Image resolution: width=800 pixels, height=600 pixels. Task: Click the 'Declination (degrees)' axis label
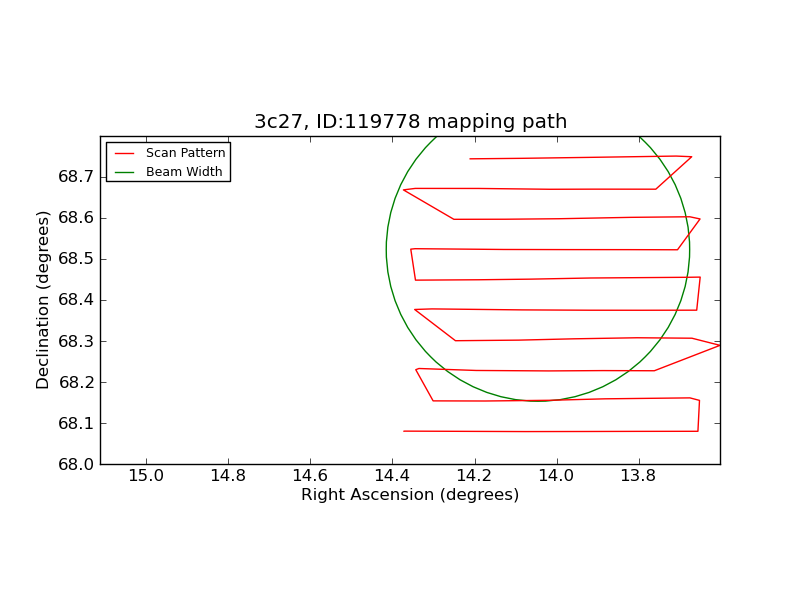[43, 300]
